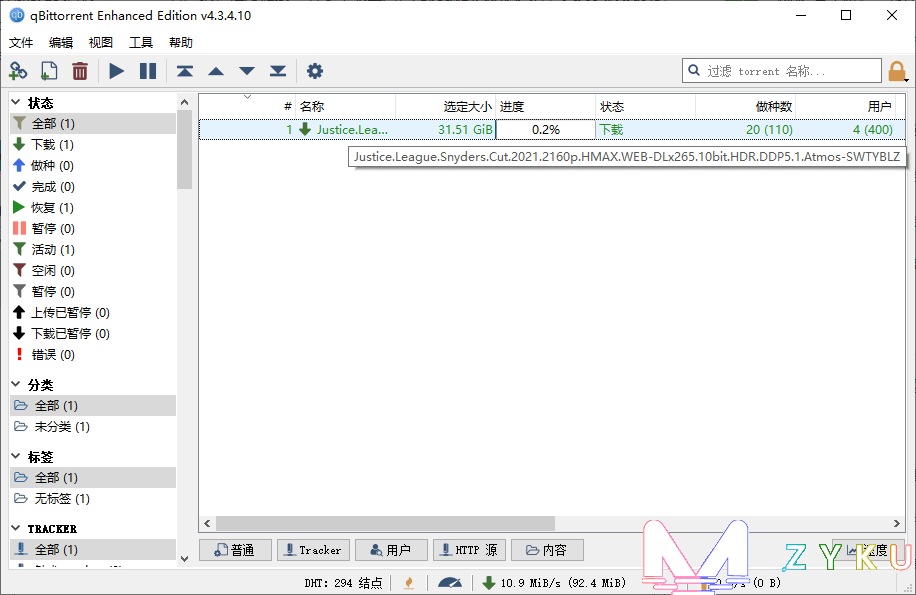Move torrent down in queue
The image size is (916, 595).
tap(247, 71)
